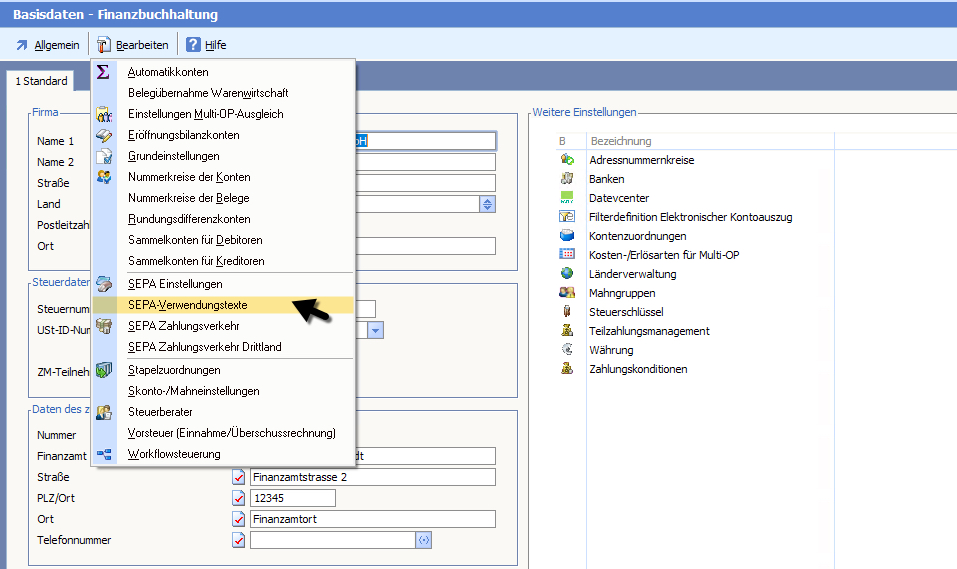Select Zahlungskonditionen in Weitere Einstellungen list
Screen dimensions: 957x569
(x=637, y=369)
